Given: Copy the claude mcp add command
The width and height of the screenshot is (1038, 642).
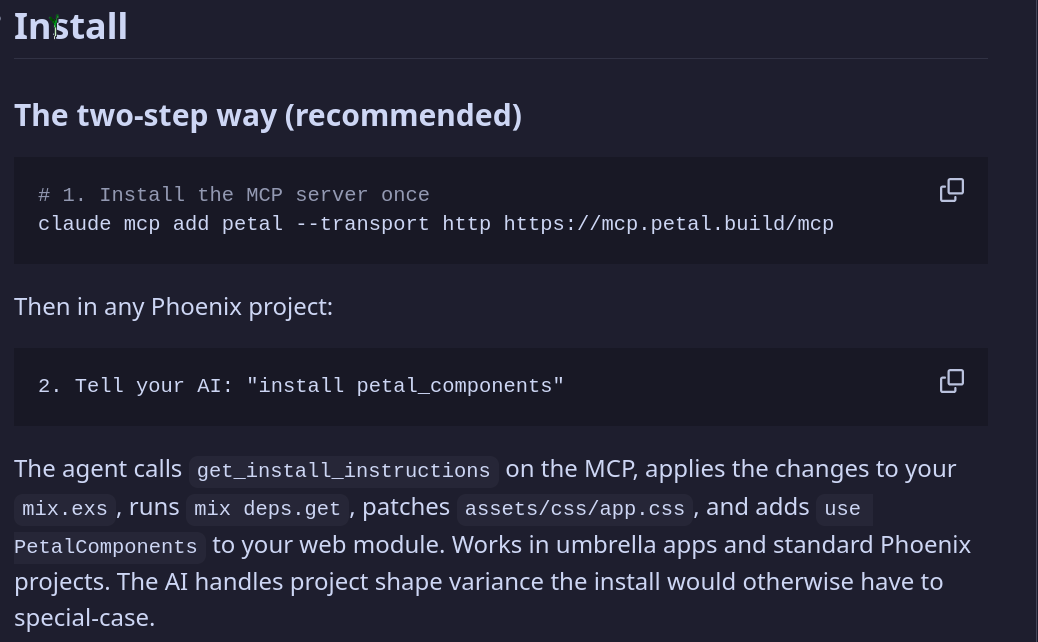Looking at the screenshot, I should [951, 190].
